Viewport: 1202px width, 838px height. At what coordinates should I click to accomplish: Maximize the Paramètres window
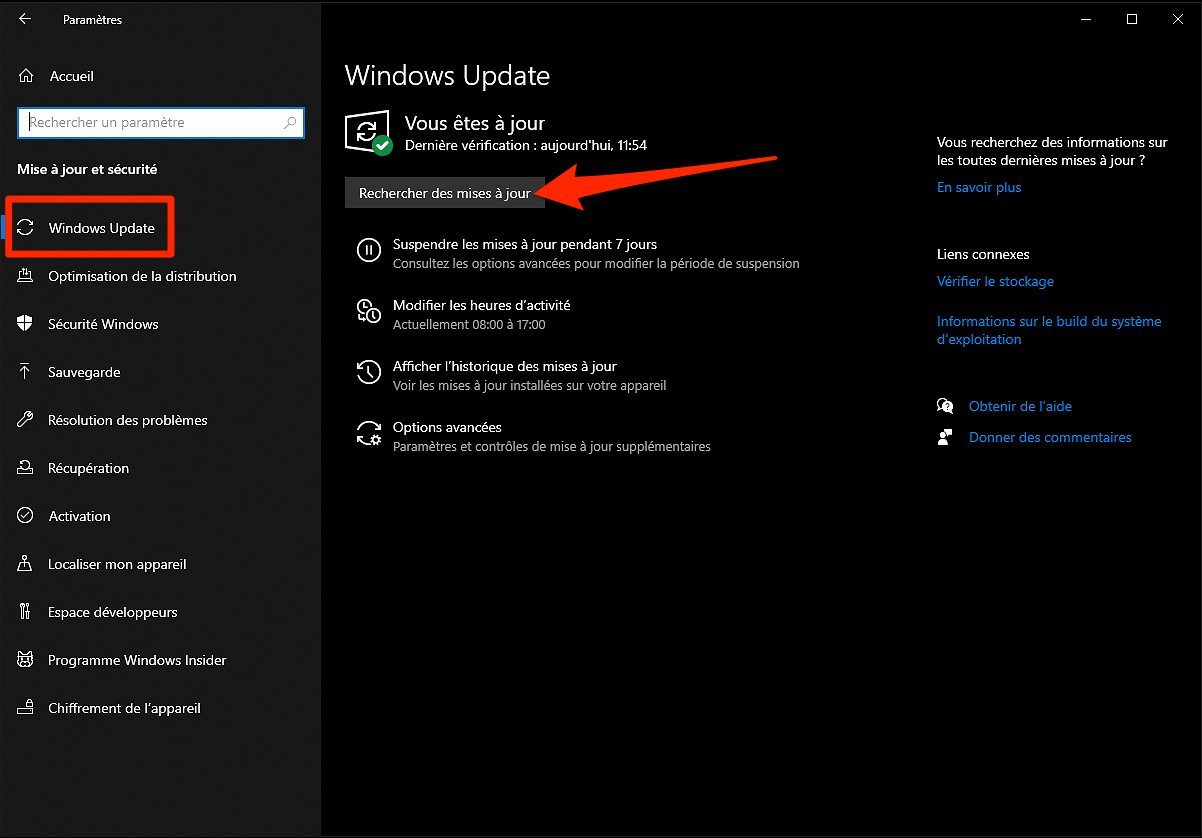point(1131,19)
